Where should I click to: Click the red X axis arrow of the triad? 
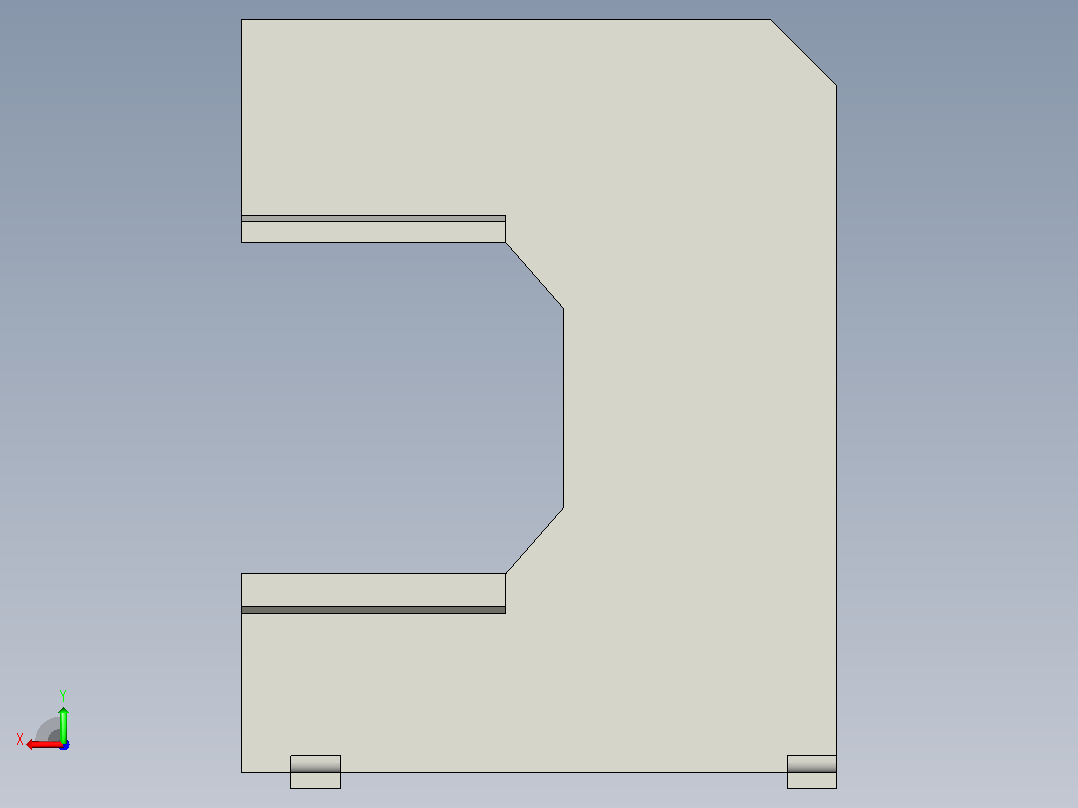(x=43, y=745)
